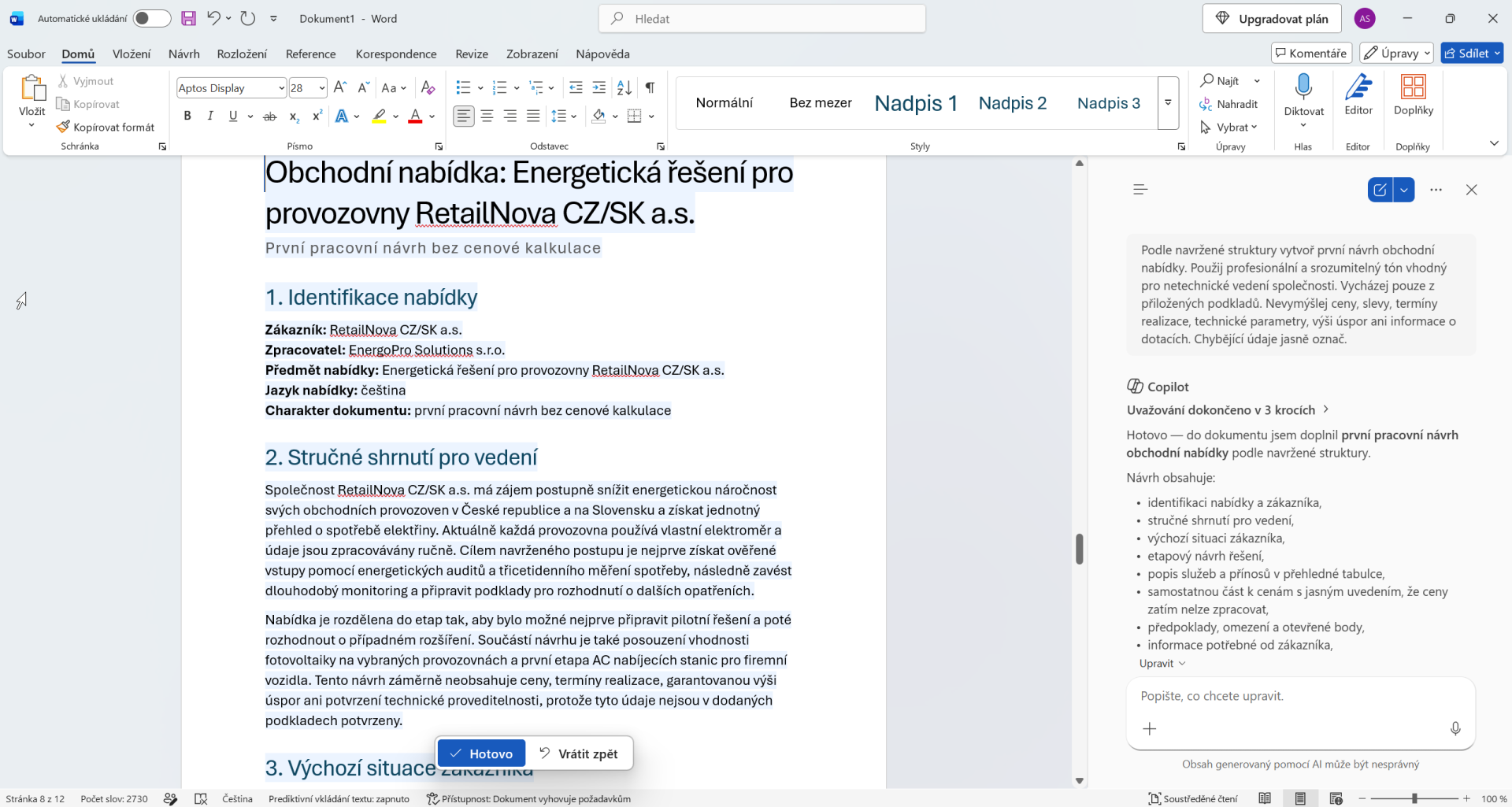Click the Undo arrow icon
The height and width of the screenshot is (807, 1512).
[213, 18]
